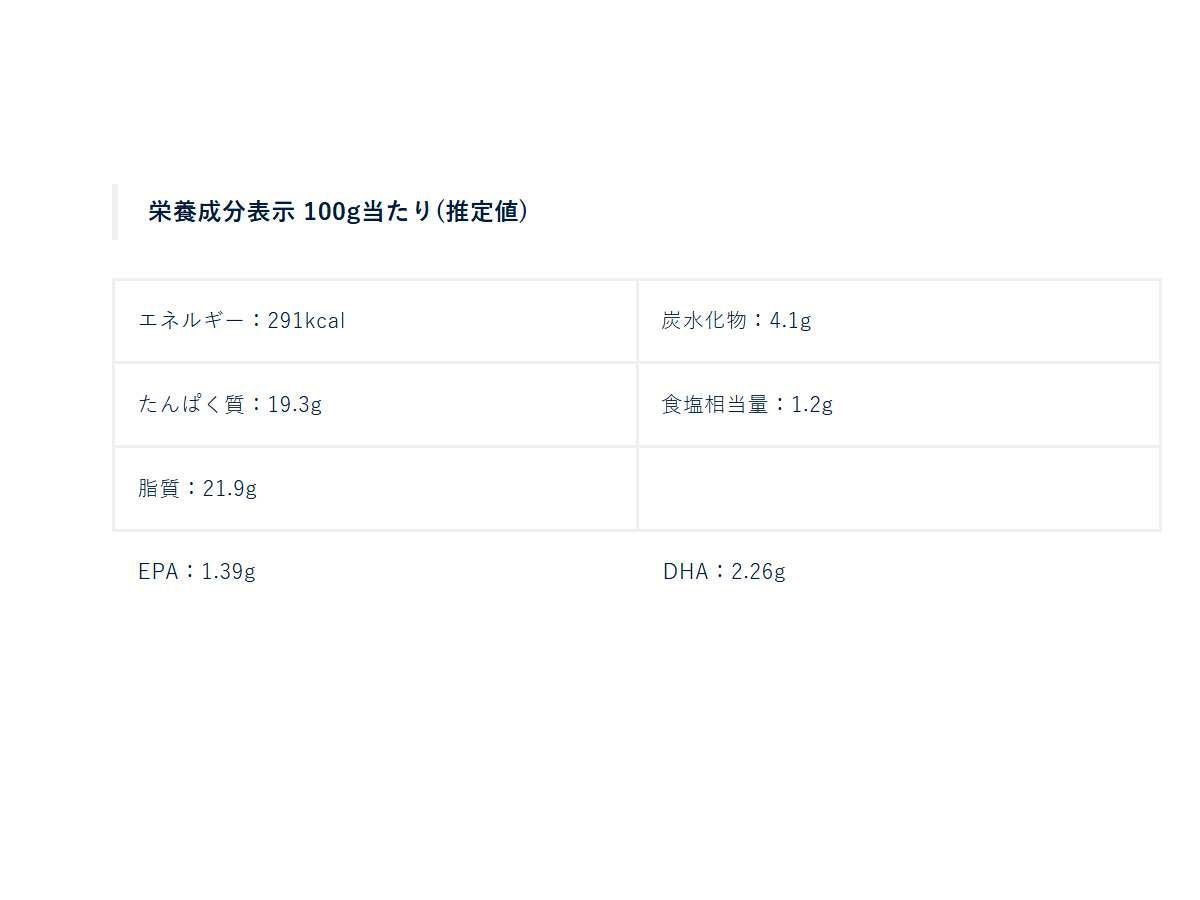
Task: Click the 食塩相当量 label
Action: (x=715, y=405)
